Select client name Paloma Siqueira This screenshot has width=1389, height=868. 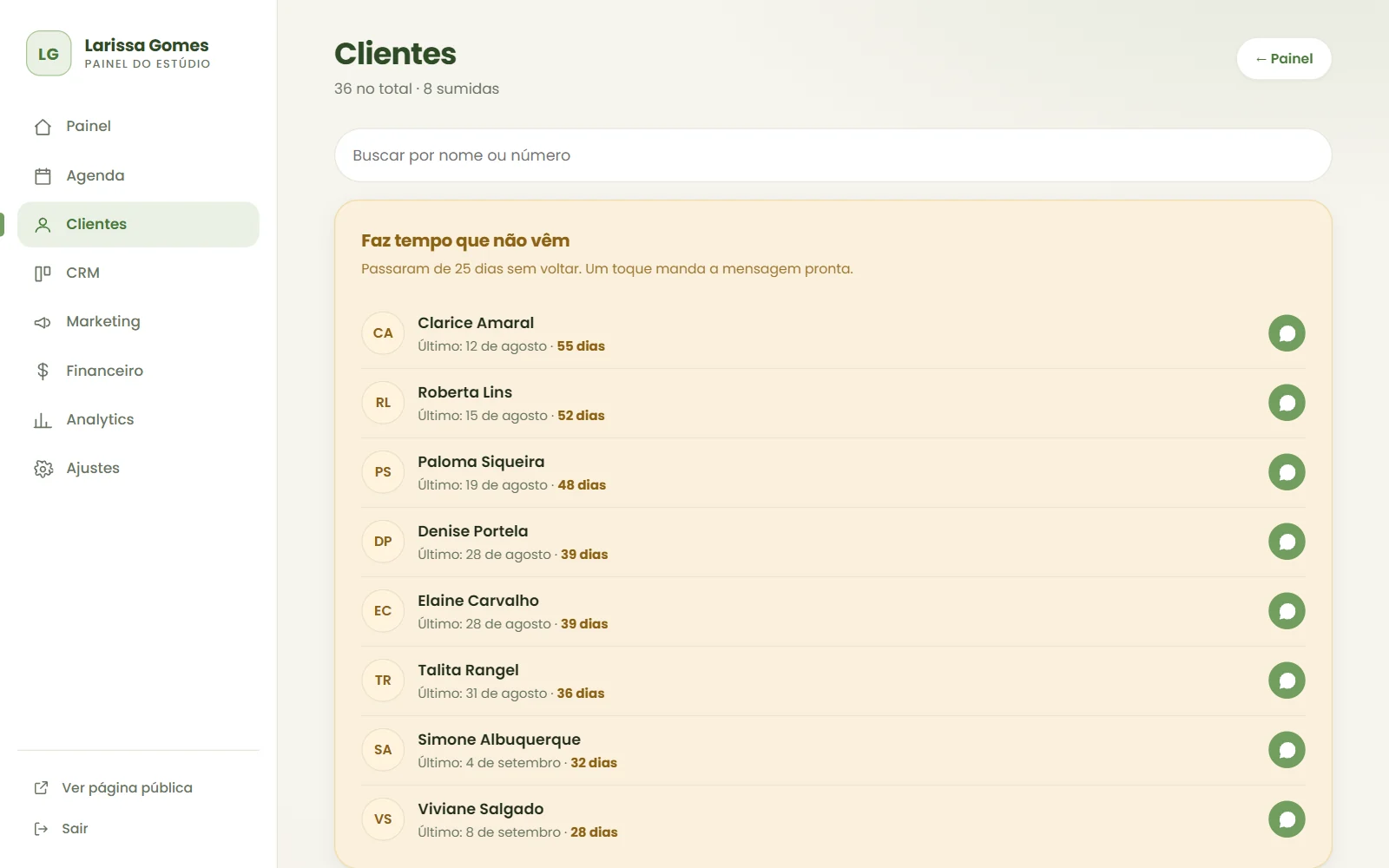[481, 462]
